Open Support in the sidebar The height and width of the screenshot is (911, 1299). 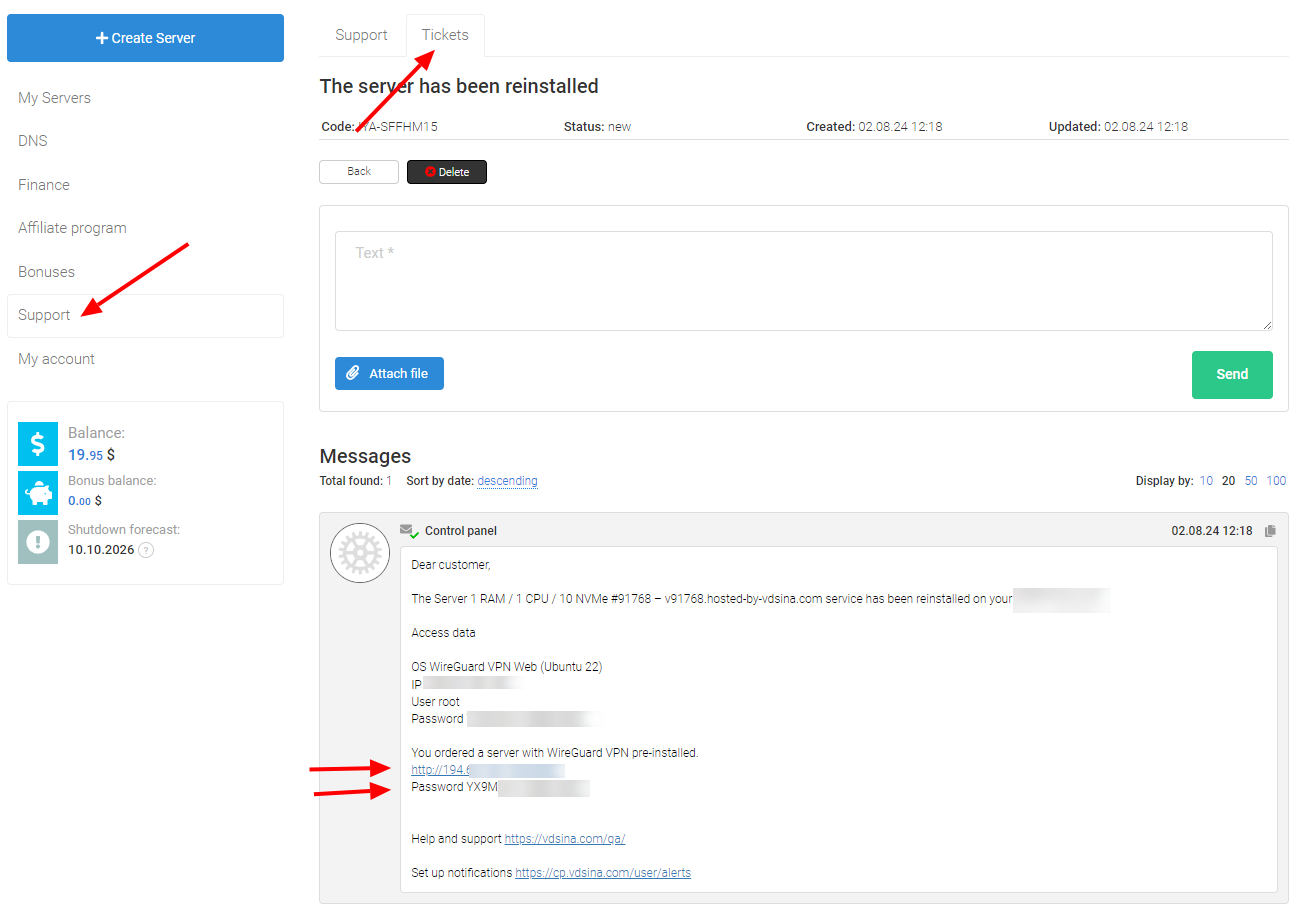(x=145, y=315)
